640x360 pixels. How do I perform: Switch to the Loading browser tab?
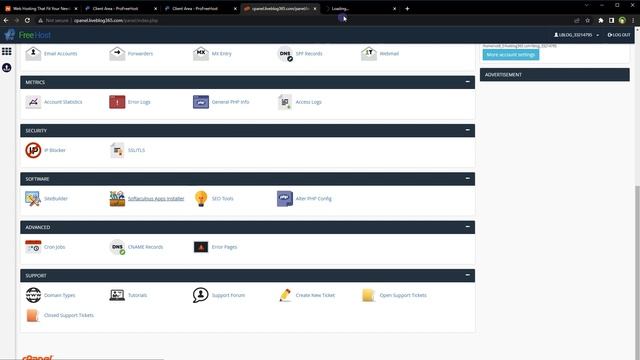[359, 9]
